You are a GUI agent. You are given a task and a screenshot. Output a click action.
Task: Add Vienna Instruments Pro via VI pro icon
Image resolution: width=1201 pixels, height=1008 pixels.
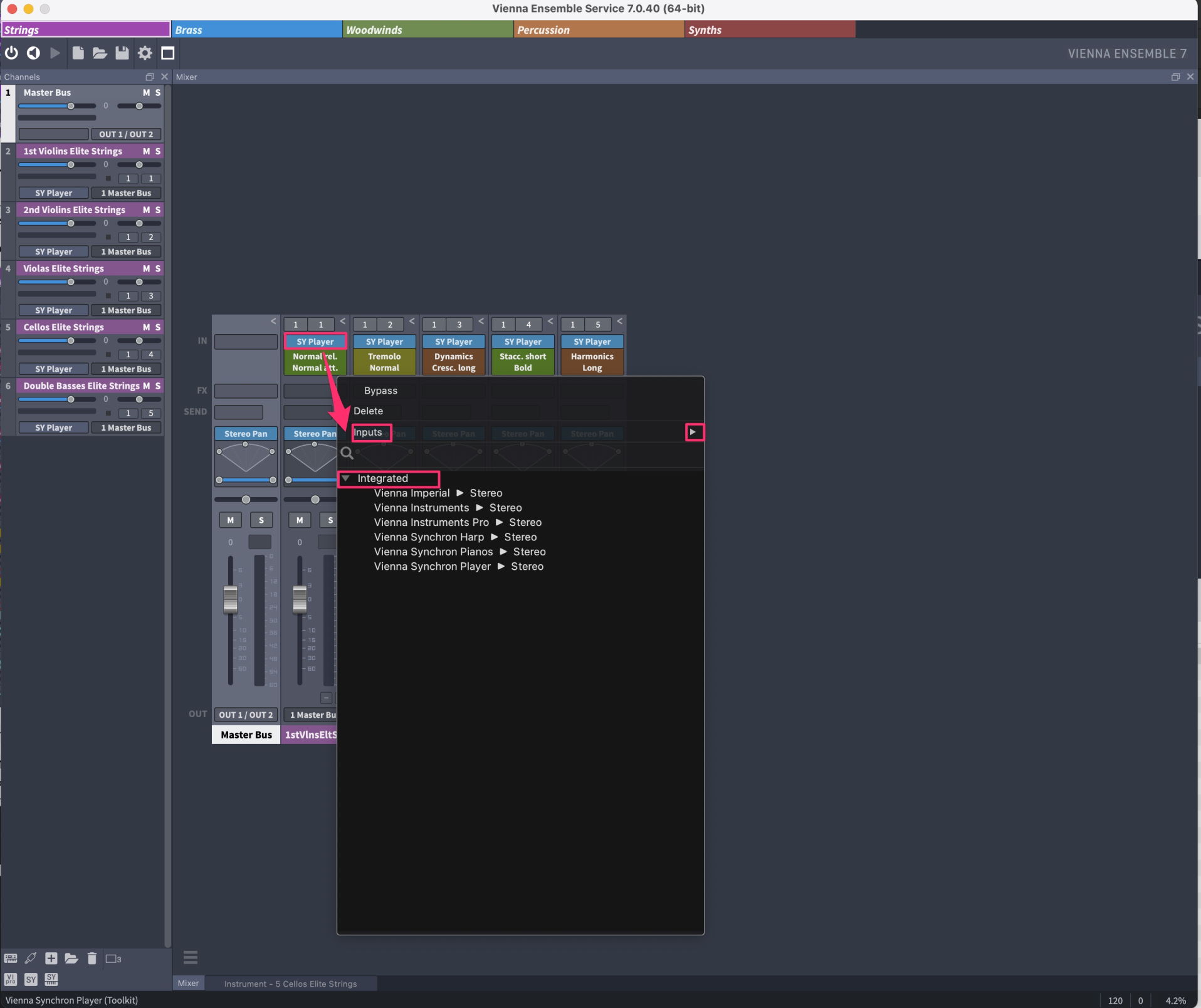coord(11,979)
